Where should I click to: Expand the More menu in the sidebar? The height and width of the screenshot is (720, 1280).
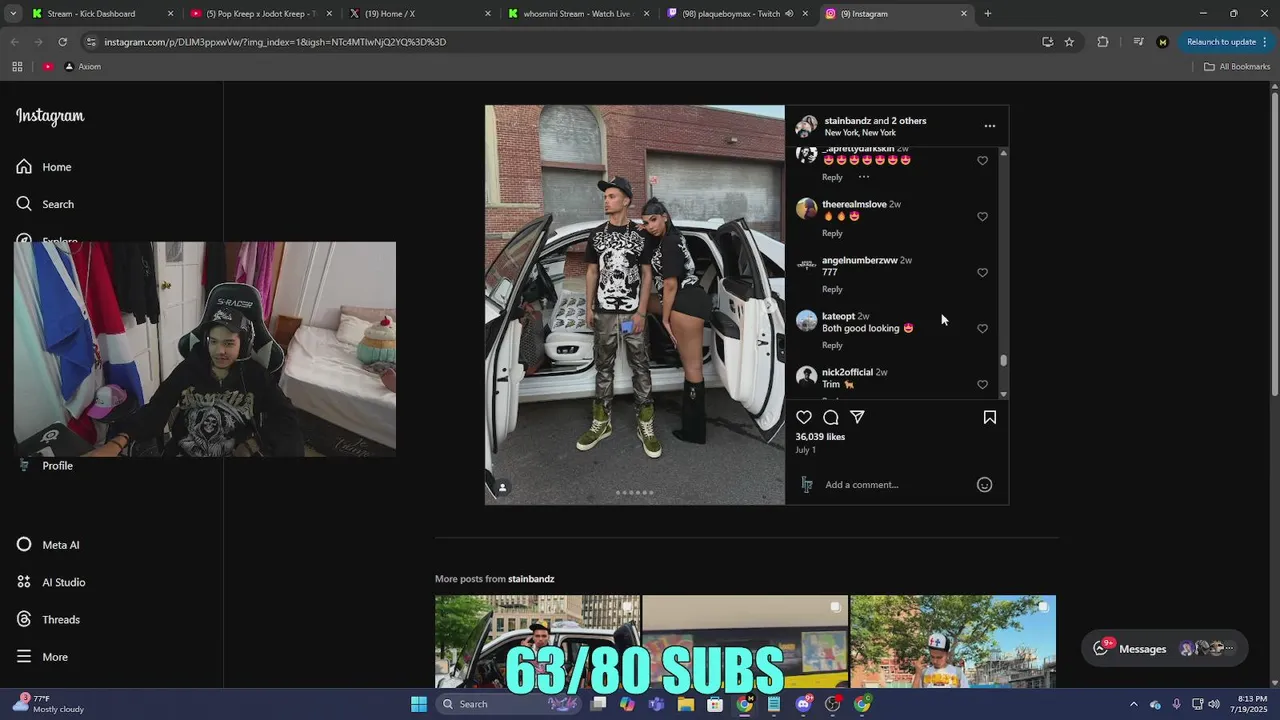click(x=43, y=657)
